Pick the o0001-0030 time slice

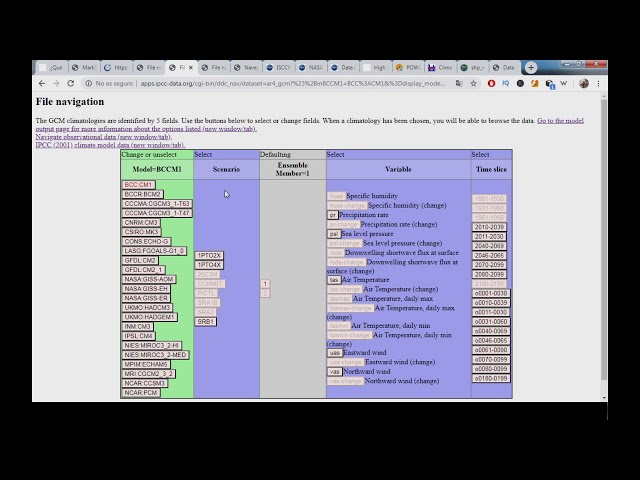491,293
